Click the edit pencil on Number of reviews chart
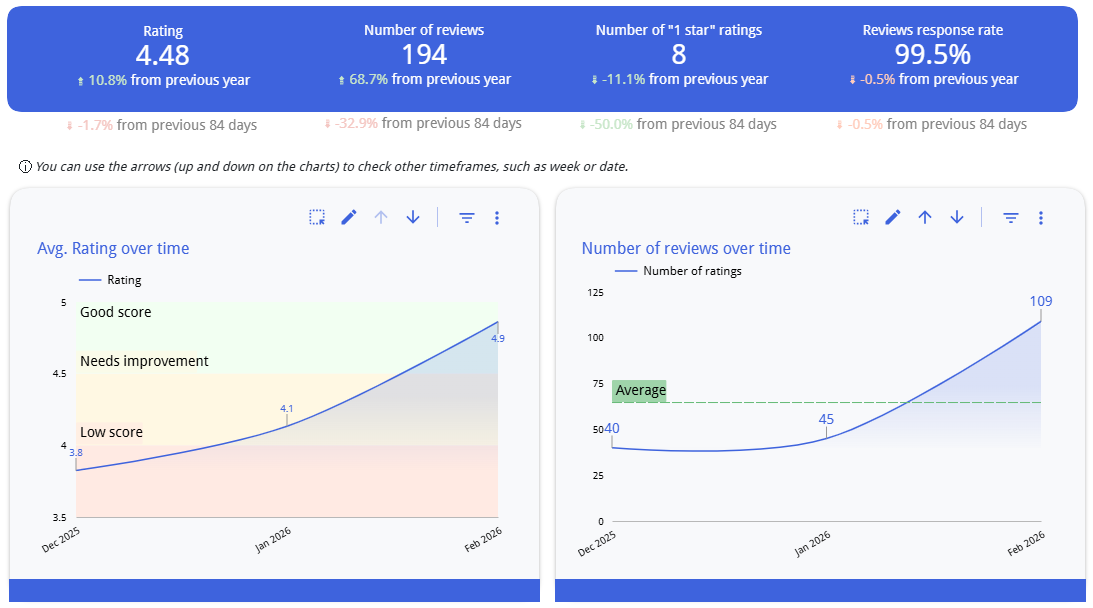 click(893, 217)
